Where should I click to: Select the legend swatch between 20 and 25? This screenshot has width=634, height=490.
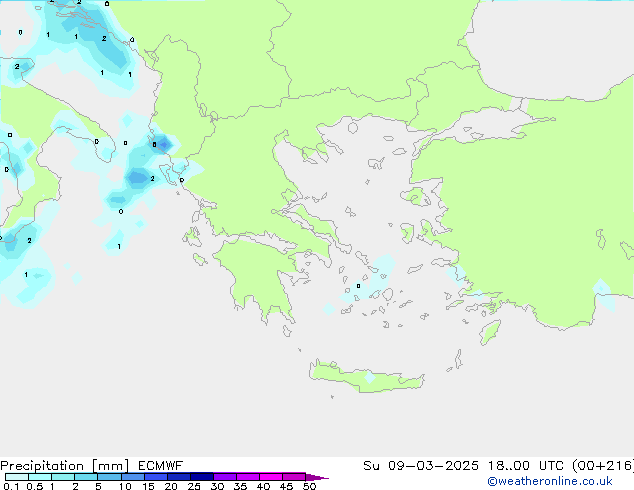click(x=178, y=477)
